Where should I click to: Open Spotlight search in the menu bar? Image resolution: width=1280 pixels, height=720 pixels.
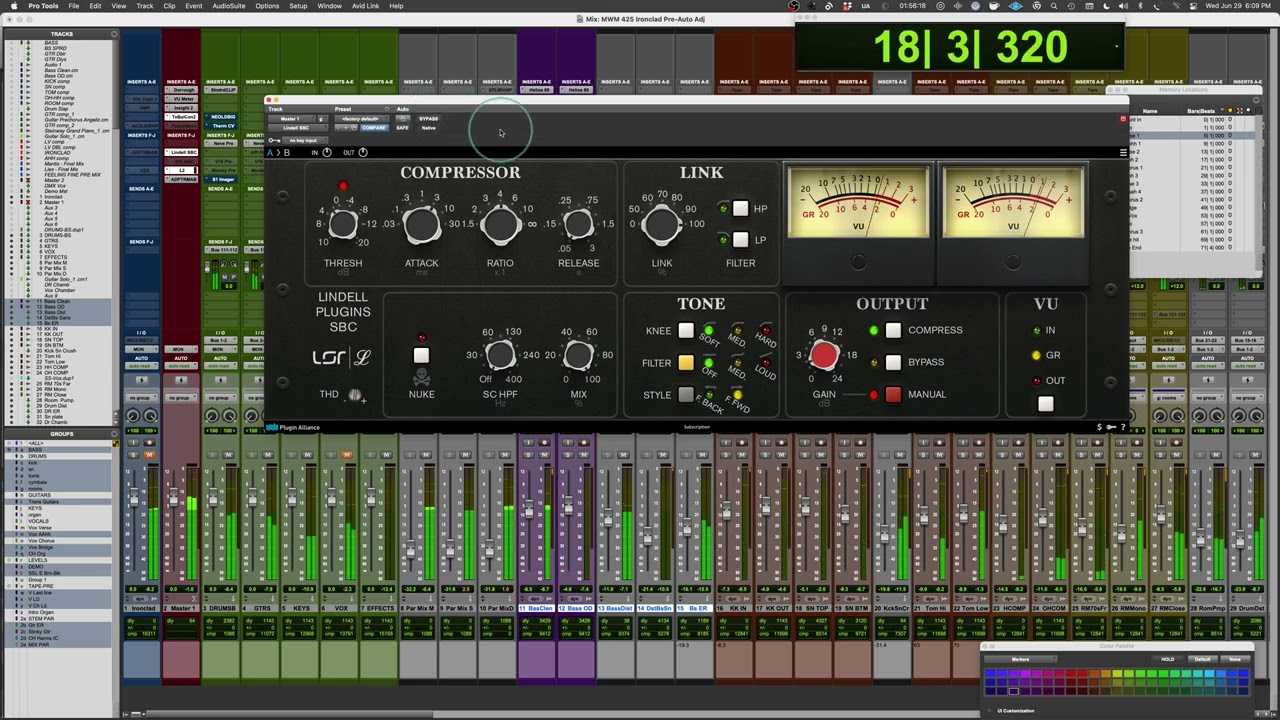1054,6
